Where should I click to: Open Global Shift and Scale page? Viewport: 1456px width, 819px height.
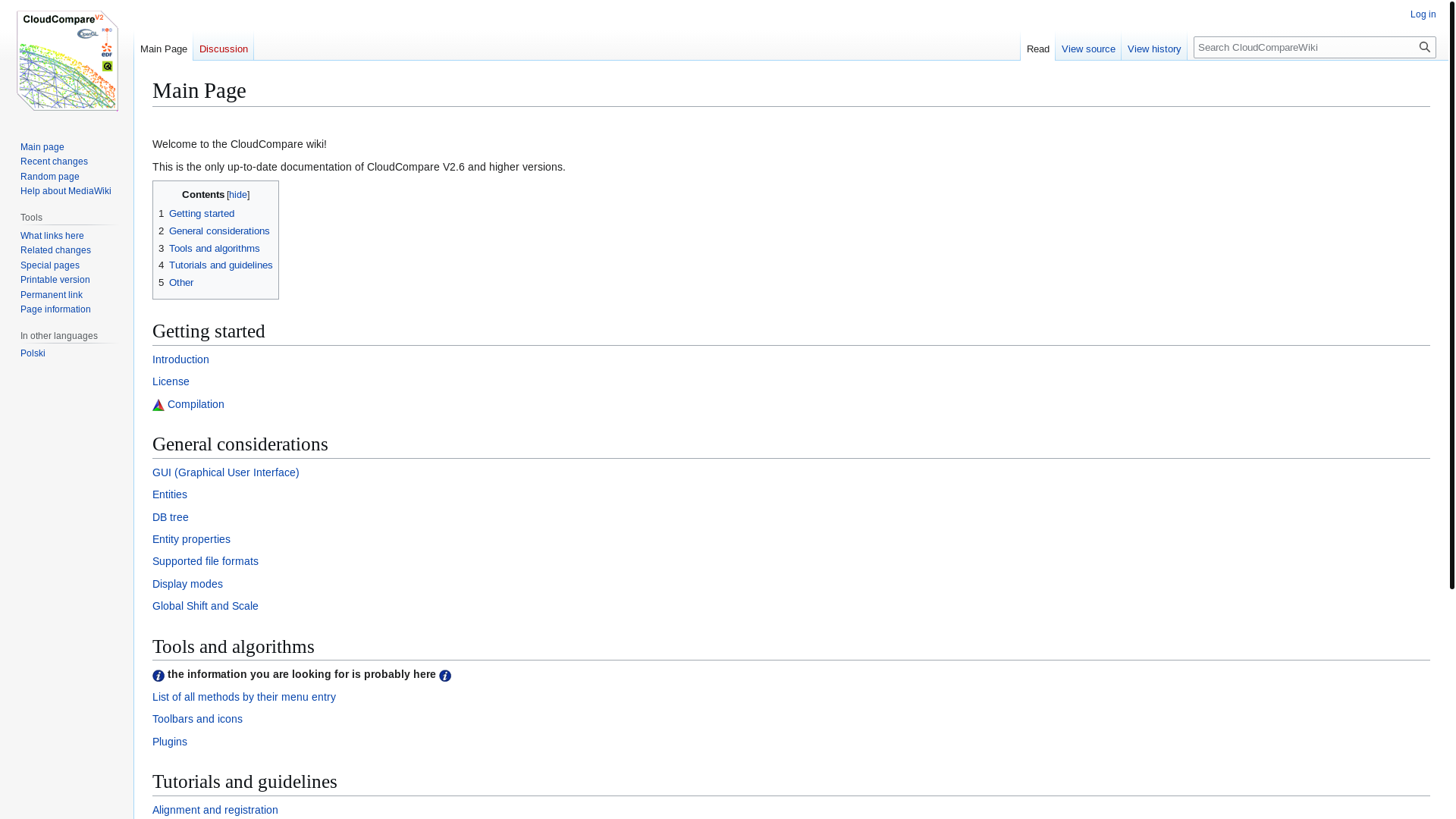click(206, 606)
